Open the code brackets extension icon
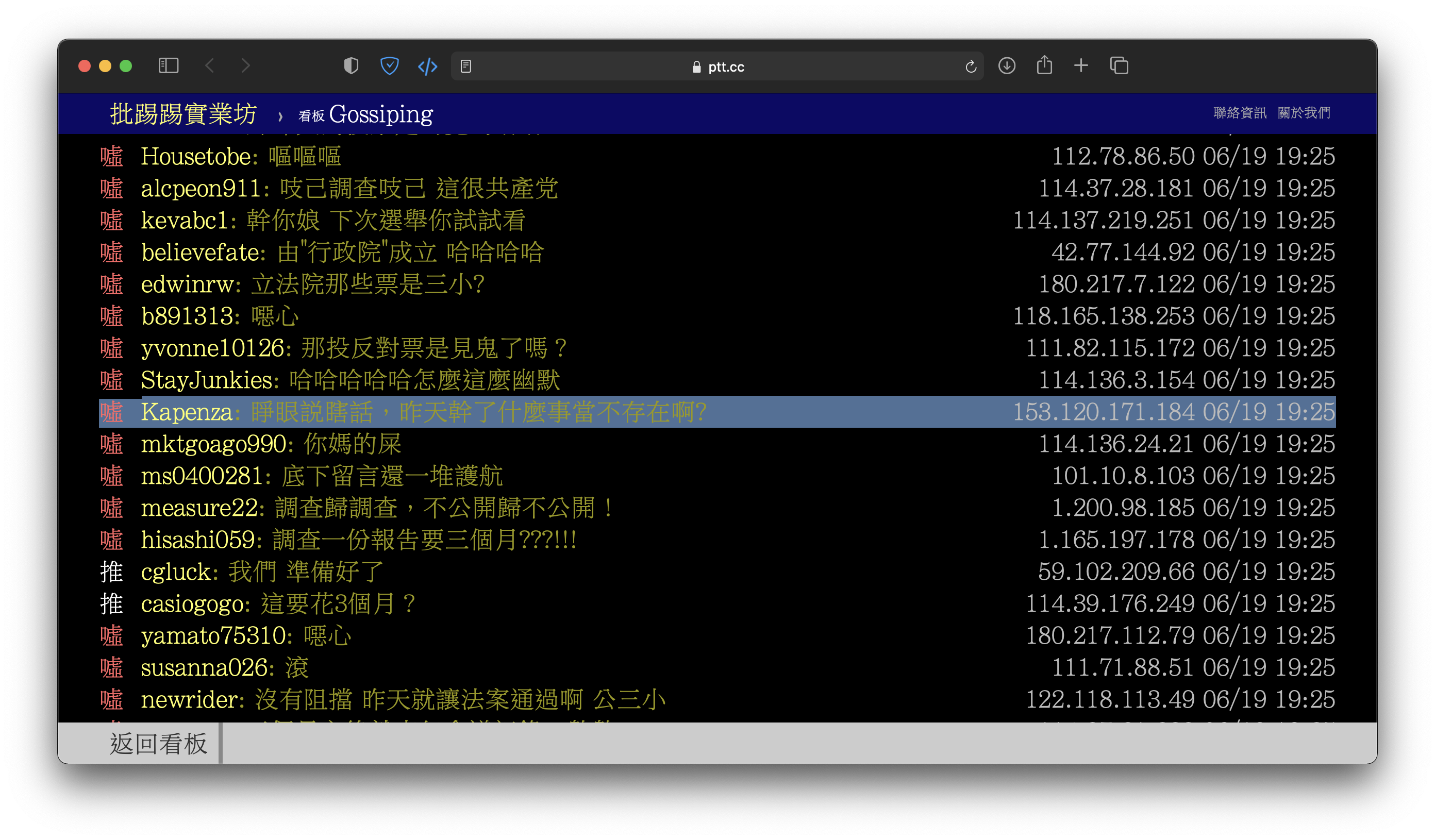 (x=427, y=66)
